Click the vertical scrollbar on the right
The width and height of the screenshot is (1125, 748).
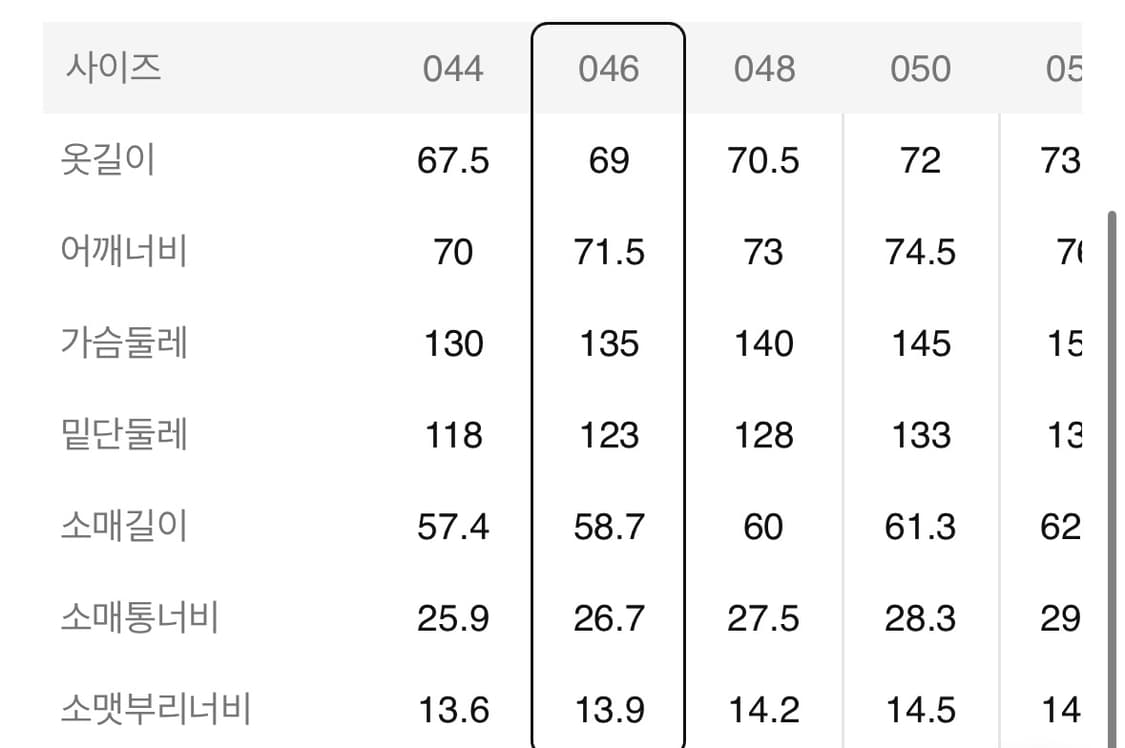pos(1111,470)
